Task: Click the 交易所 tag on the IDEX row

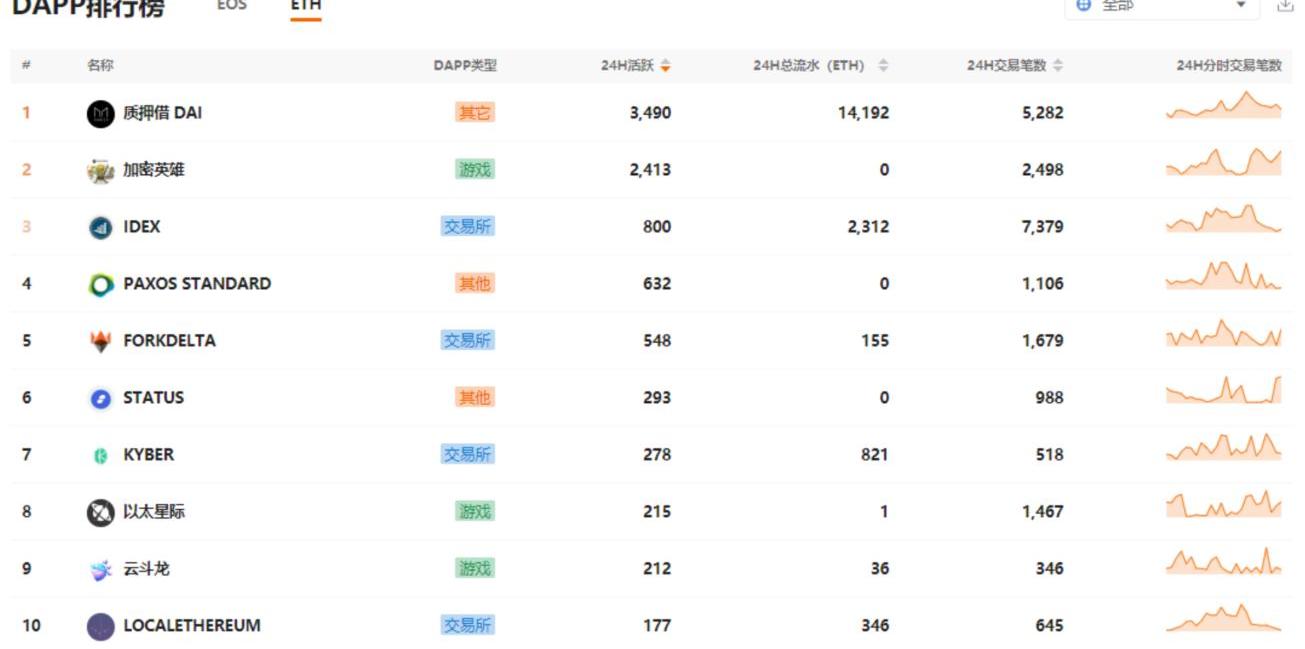Action: (467, 227)
